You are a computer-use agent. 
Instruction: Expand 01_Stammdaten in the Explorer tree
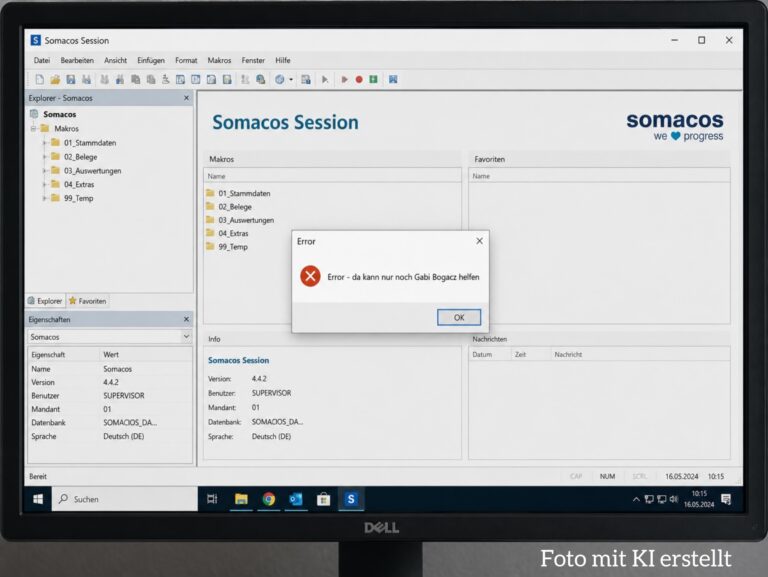(44, 143)
